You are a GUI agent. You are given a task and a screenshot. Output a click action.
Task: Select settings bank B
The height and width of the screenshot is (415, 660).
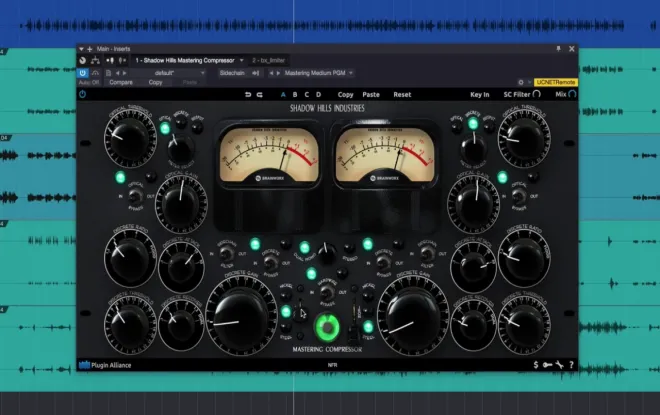(x=295, y=95)
